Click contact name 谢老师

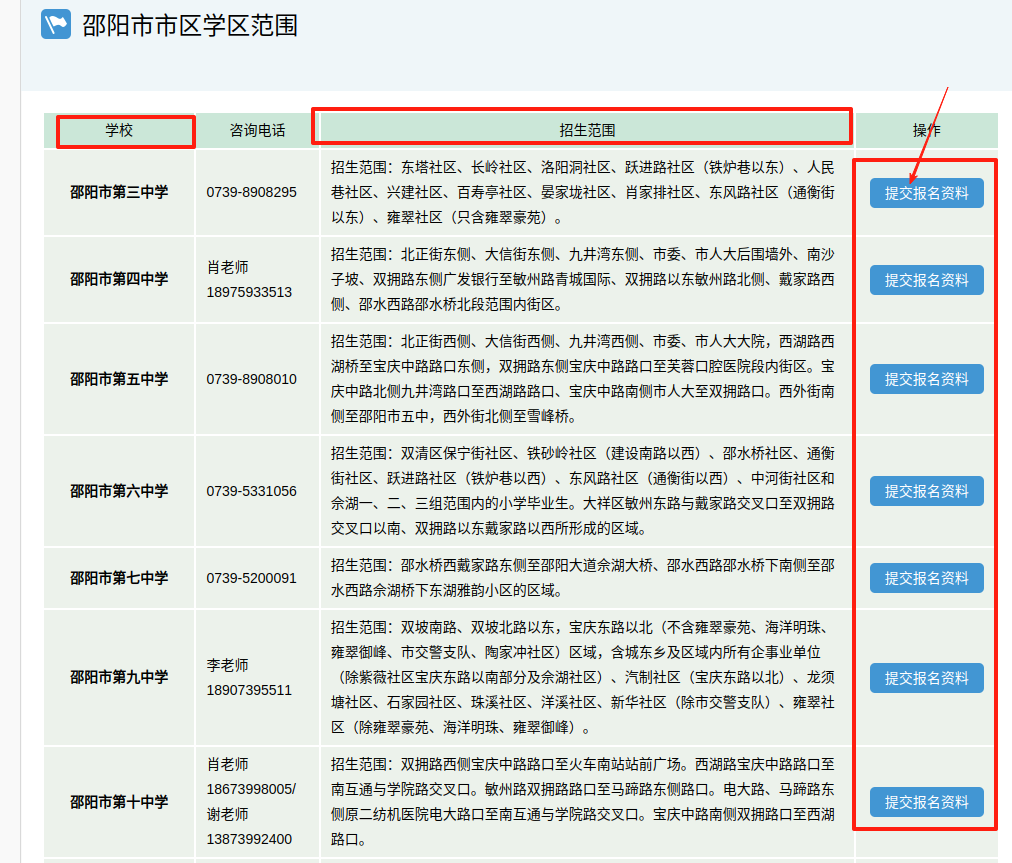[x=227, y=815]
